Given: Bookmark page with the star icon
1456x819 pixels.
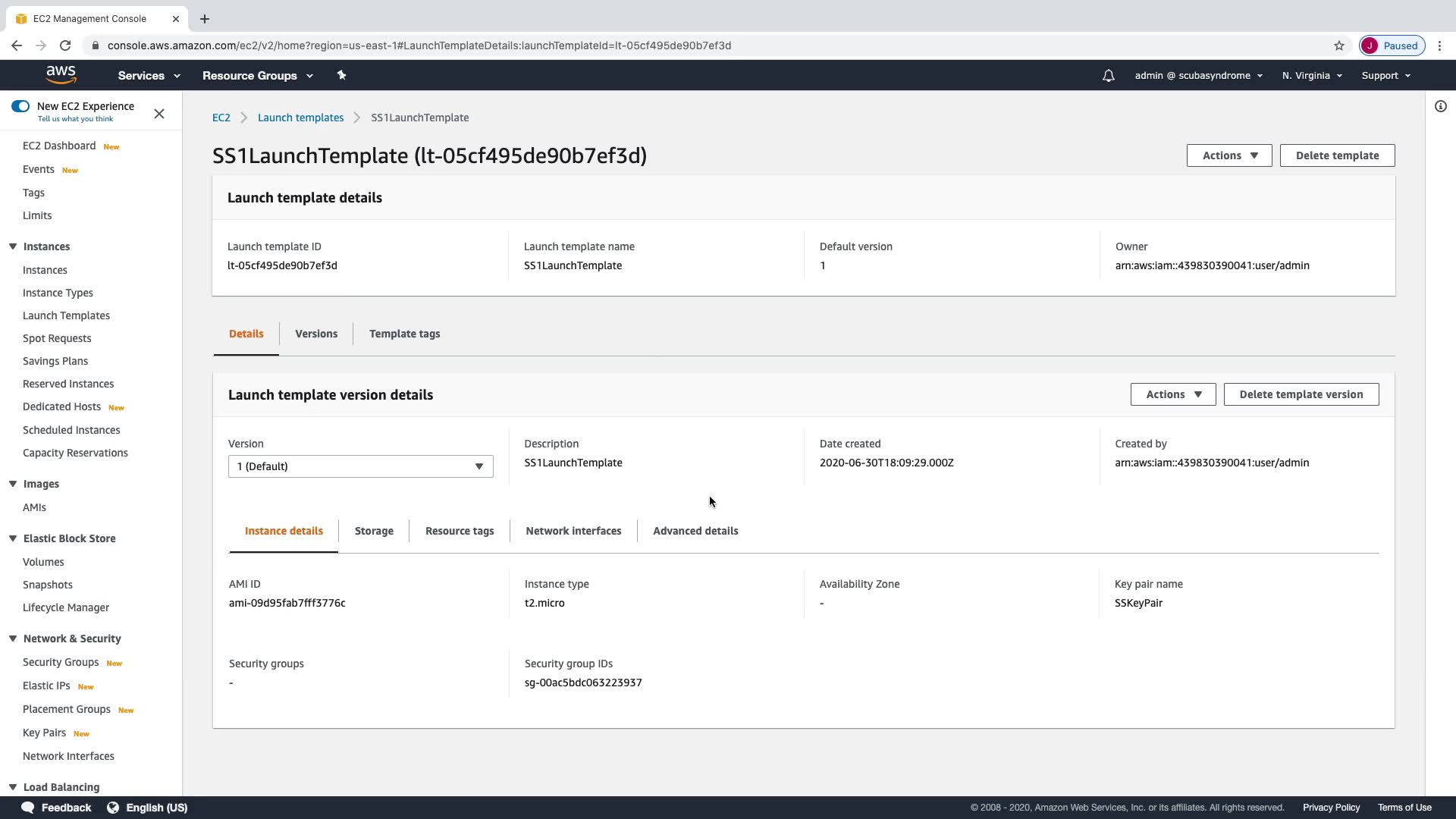Looking at the screenshot, I should pos(1338,45).
